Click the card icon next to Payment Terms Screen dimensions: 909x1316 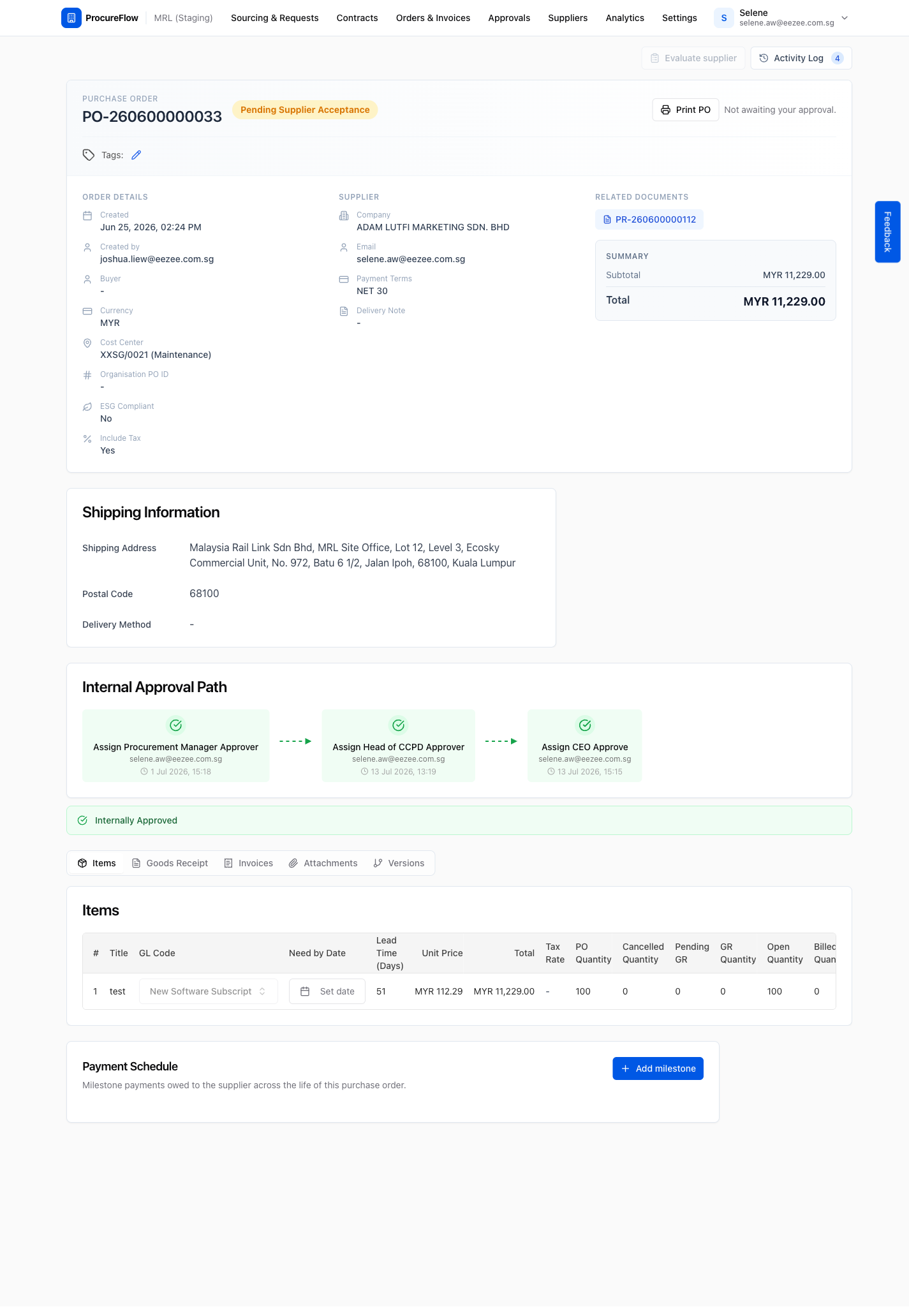344,279
